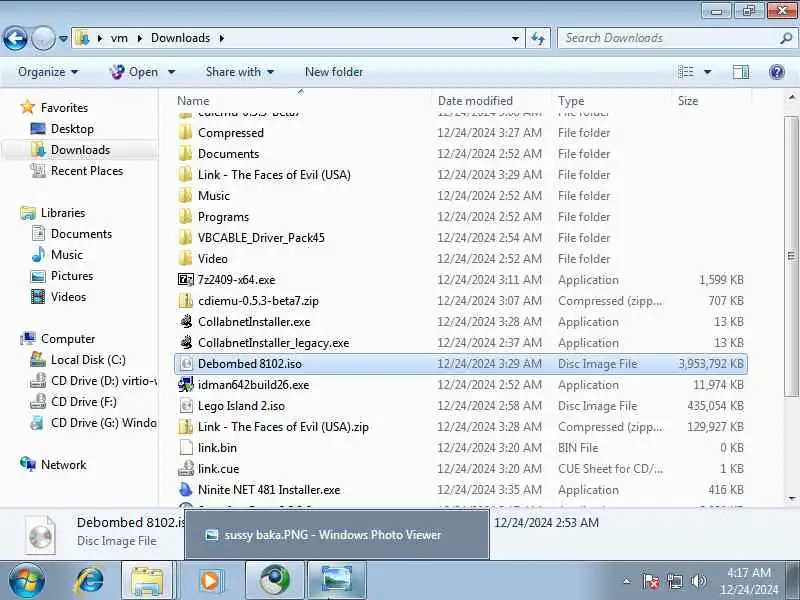Select the Compressed folder icon
The height and width of the screenshot is (600, 800).
pyautogui.click(x=186, y=133)
